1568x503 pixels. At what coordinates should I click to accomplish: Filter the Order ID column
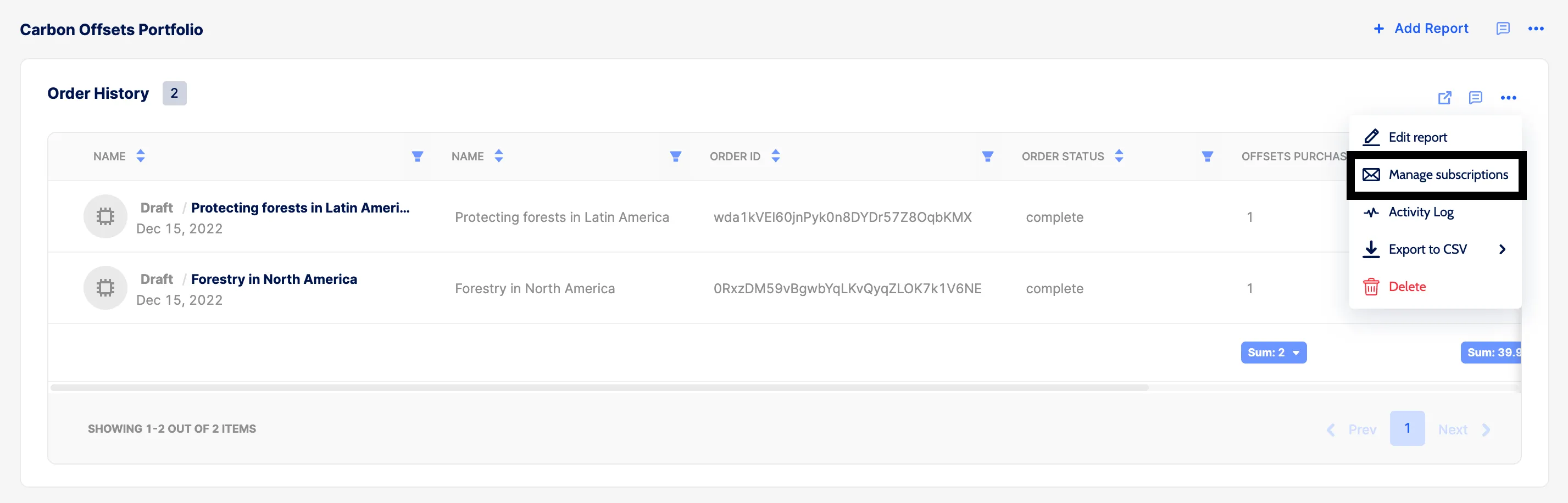click(987, 157)
